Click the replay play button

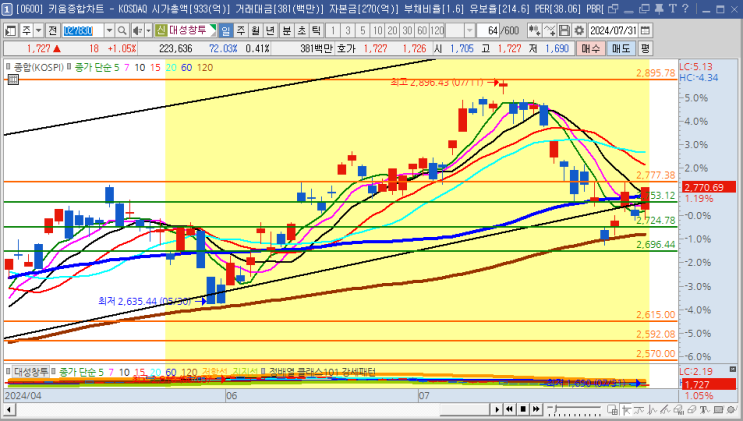click(497, 409)
